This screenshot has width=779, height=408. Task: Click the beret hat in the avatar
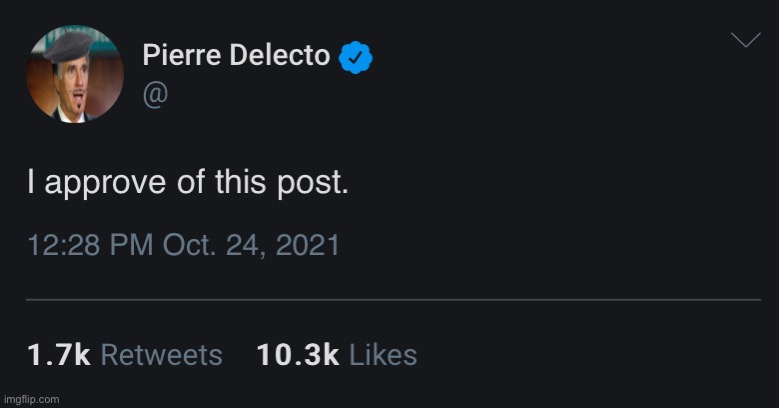[70, 43]
